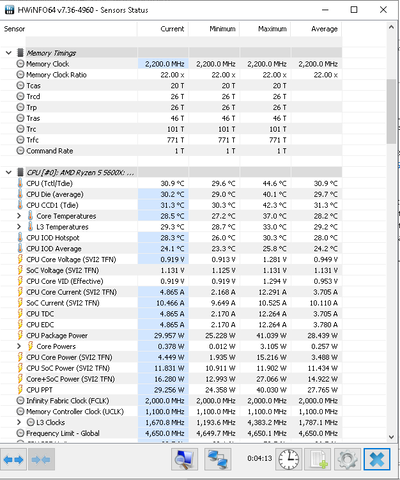Image resolution: width=400 pixels, height=480 pixels.
Task: Click the CPU EDC lightning icon
Action: (20, 325)
